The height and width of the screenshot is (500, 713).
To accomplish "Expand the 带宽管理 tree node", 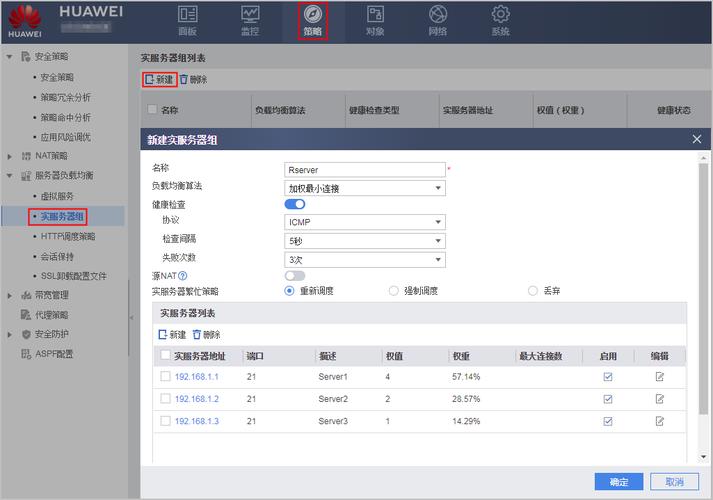I will [10, 295].
